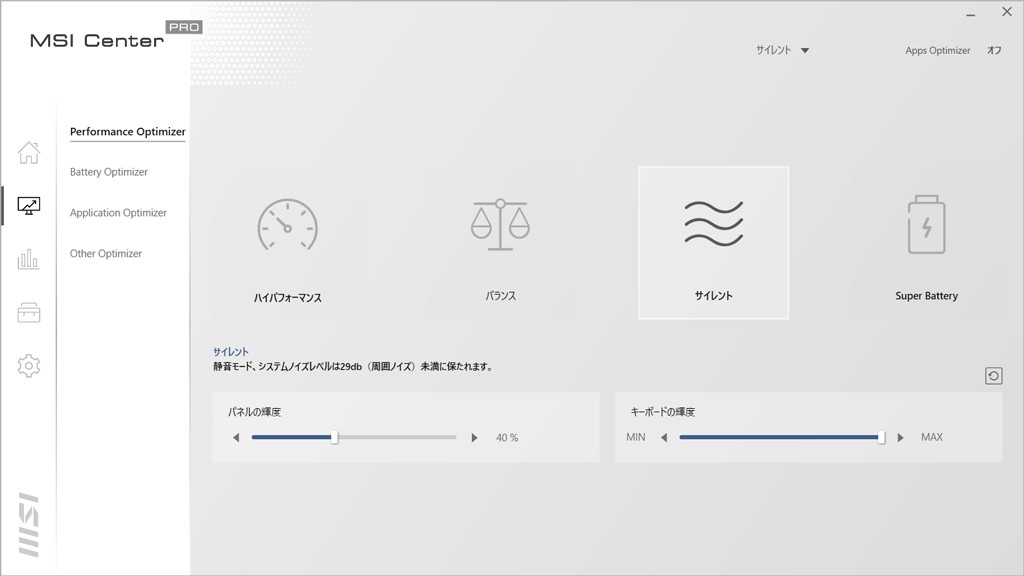Click the 静音モード description text
This screenshot has height=576, width=1024.
click(353, 366)
